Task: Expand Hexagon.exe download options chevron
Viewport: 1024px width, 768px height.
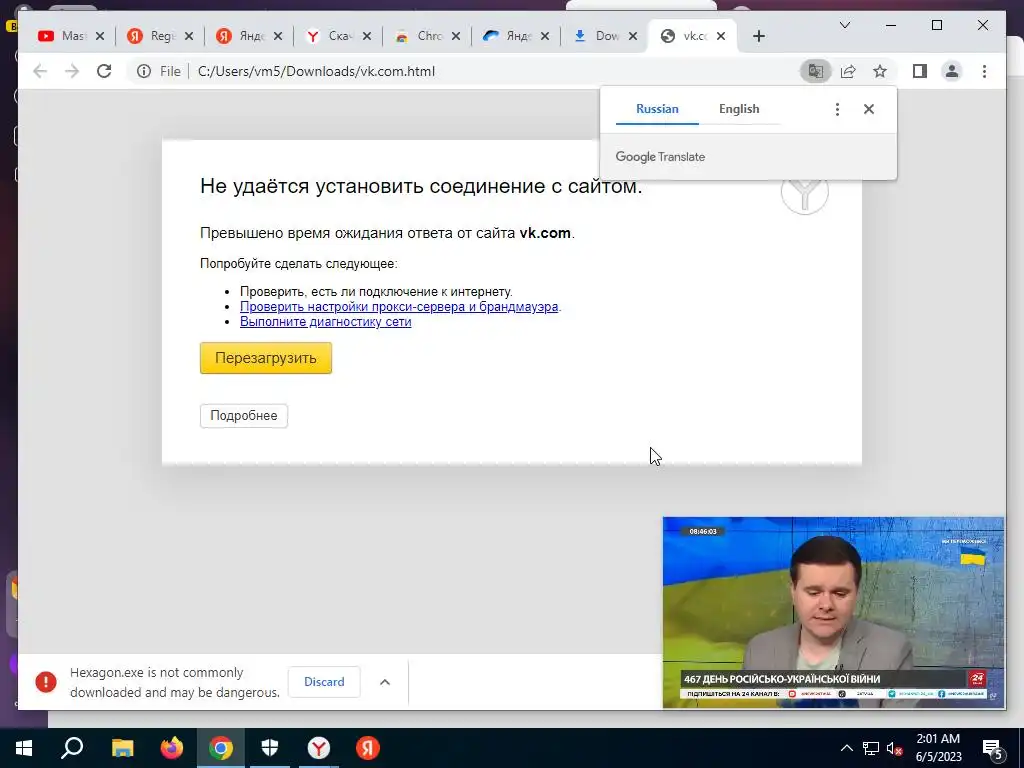Action: (x=385, y=682)
